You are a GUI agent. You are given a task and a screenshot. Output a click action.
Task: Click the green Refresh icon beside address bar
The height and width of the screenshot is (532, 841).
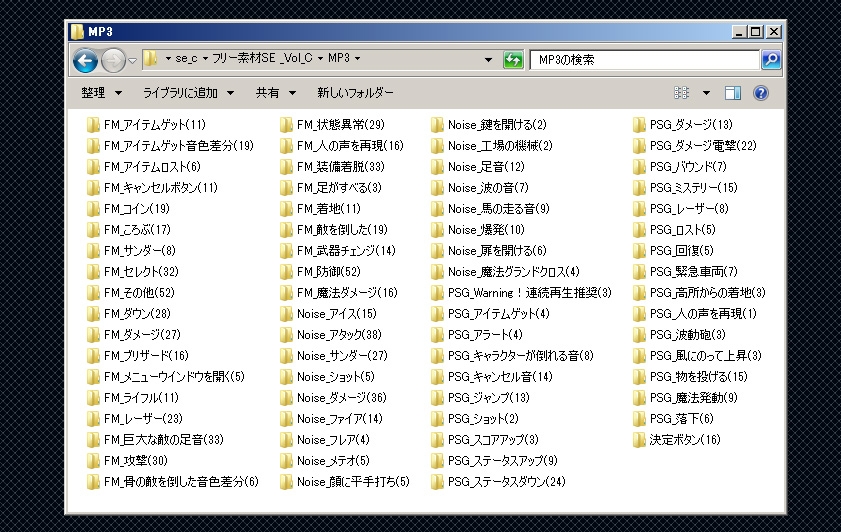(x=513, y=60)
